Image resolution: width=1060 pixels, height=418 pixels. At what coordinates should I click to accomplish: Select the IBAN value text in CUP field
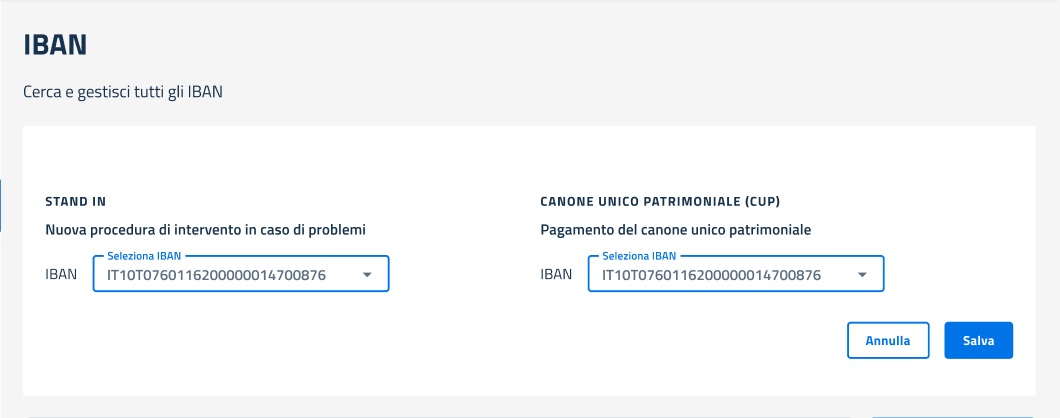[x=711, y=275]
